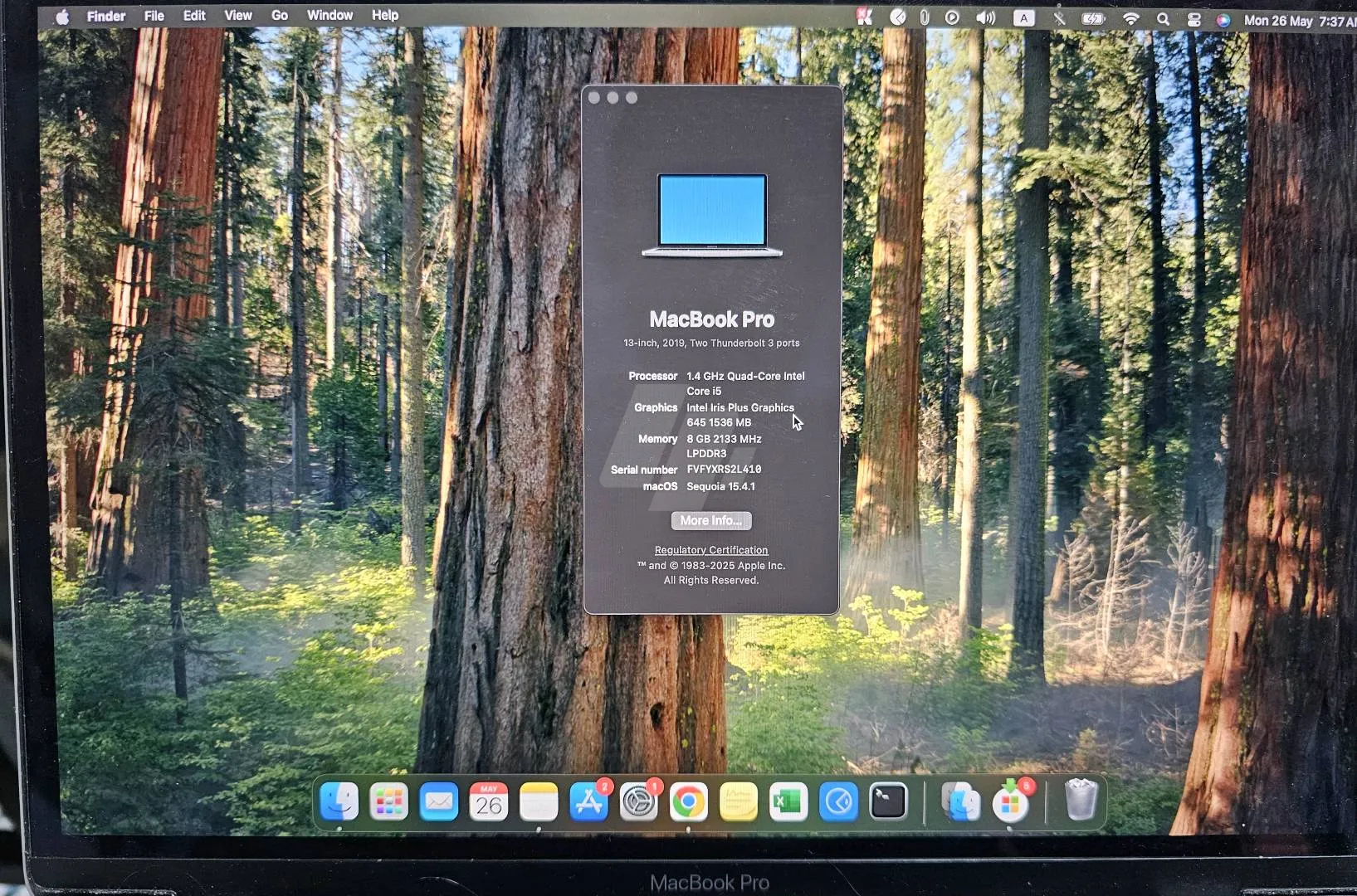The width and height of the screenshot is (1357, 896).
Task: Close the About This Mac window
Action: 594,98
